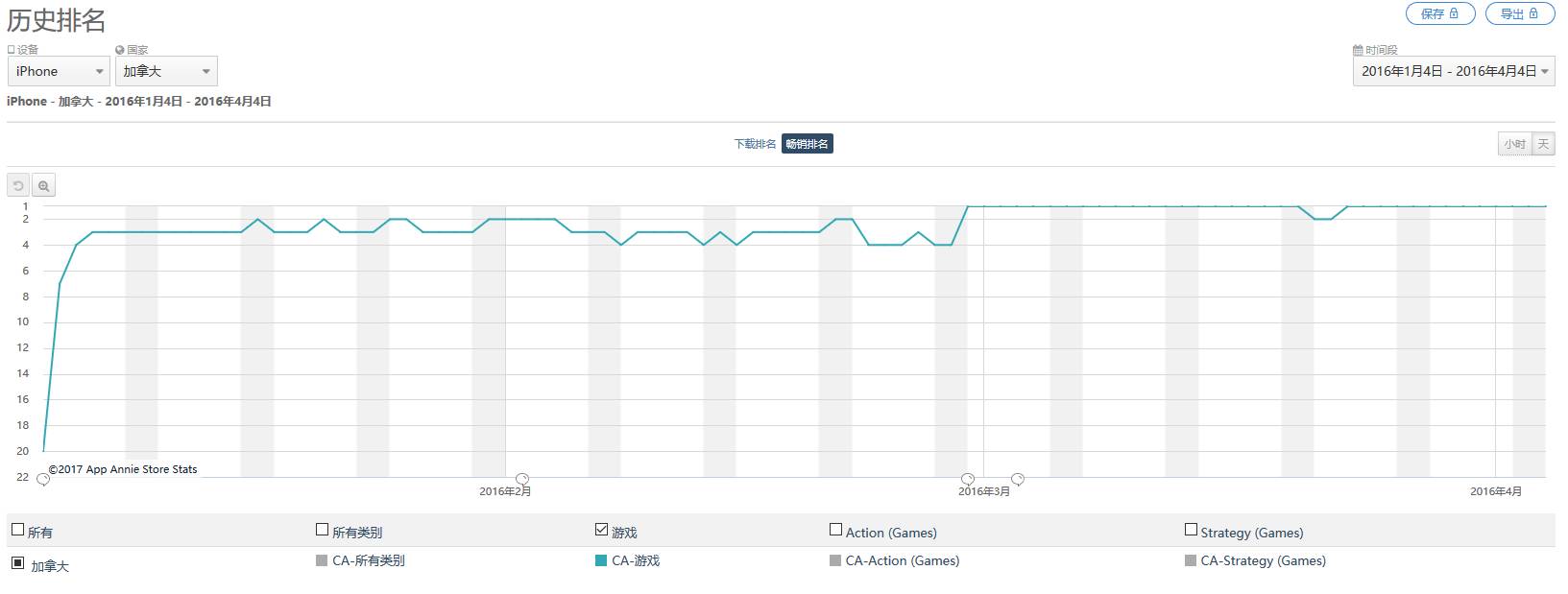Click the event bubble marker at chart start
Image resolution: width=1568 pixels, height=594 pixels.
(43, 479)
